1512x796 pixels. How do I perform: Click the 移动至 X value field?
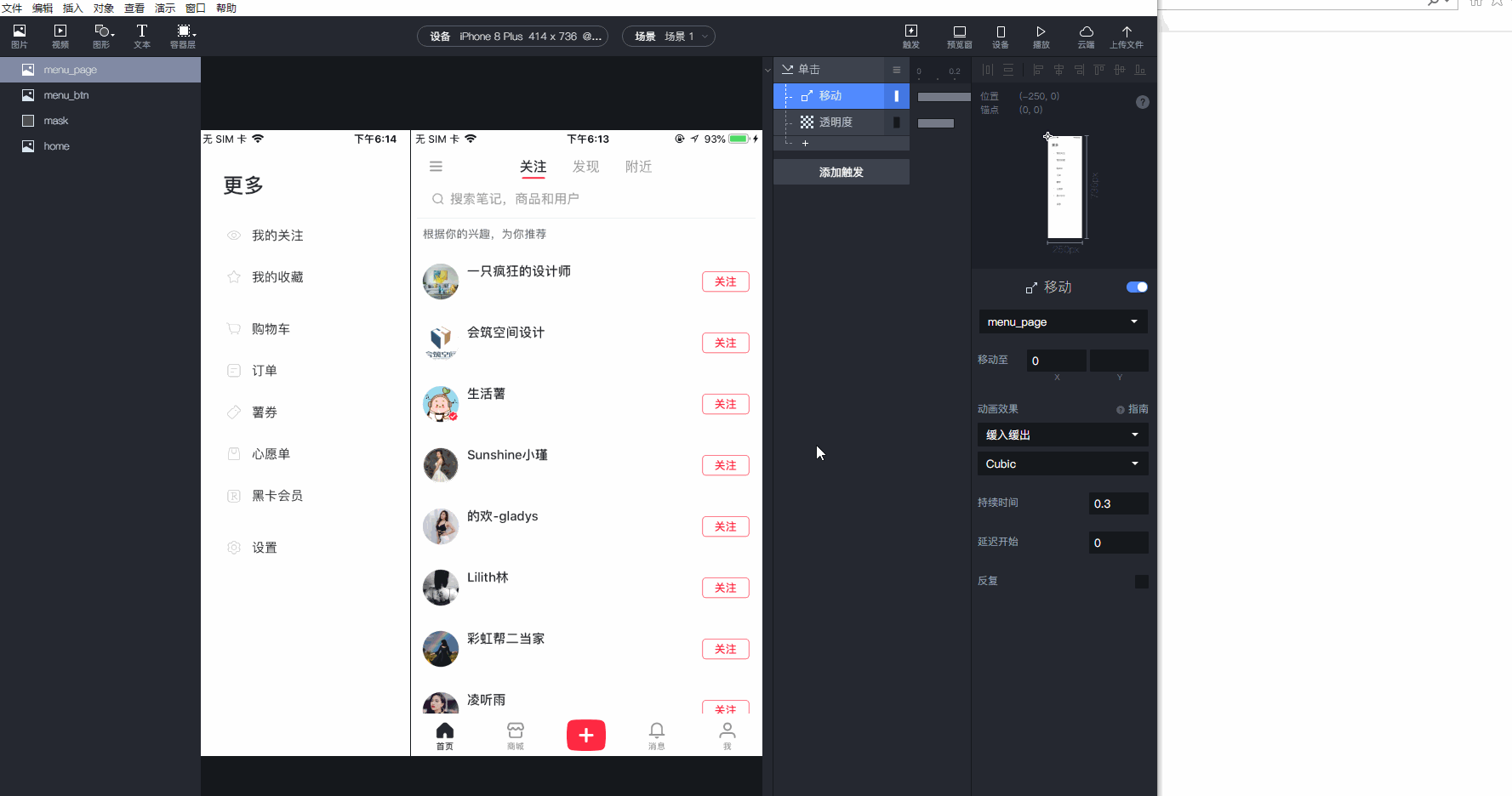pyautogui.click(x=1057, y=361)
